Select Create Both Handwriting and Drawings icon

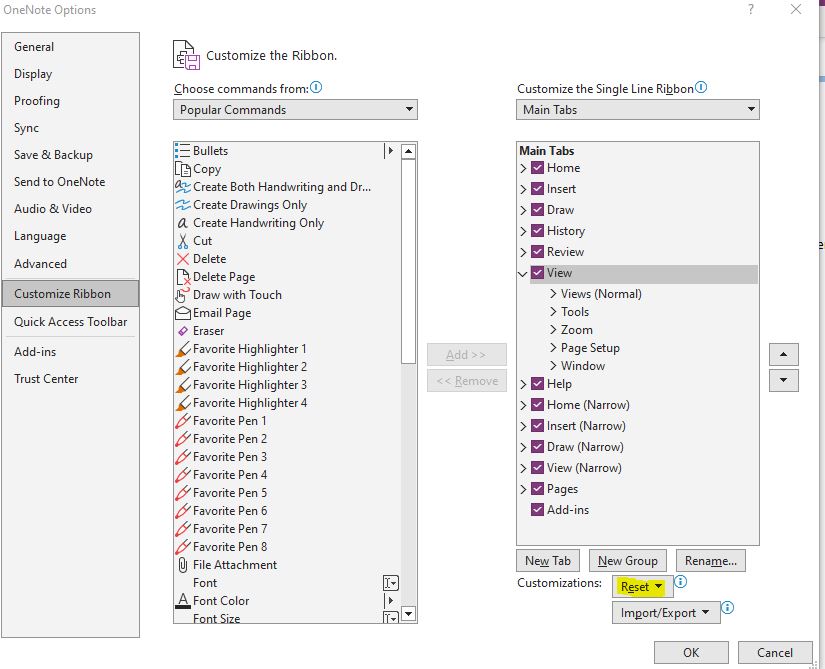183,187
